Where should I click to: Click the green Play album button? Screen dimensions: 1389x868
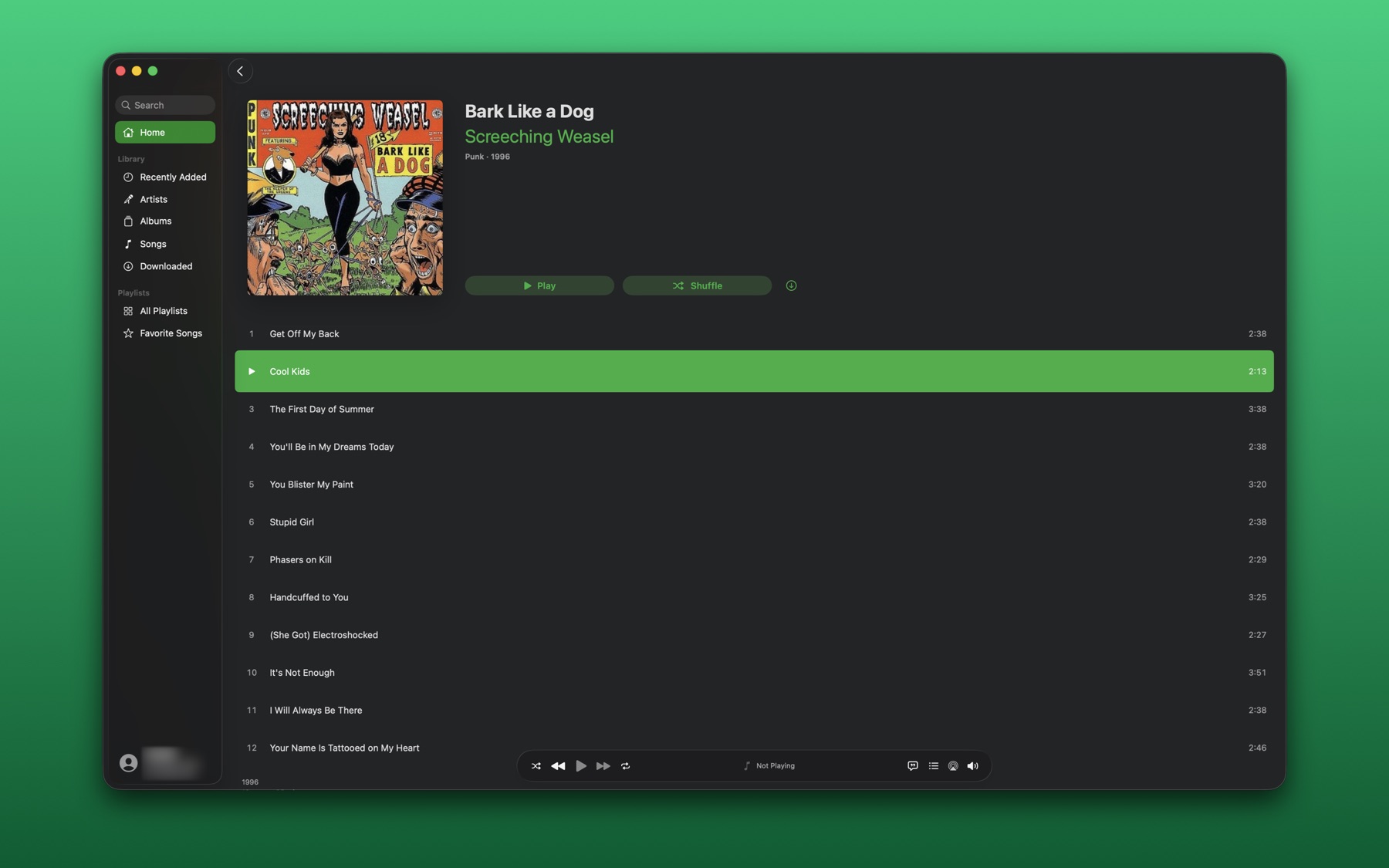[x=539, y=285]
